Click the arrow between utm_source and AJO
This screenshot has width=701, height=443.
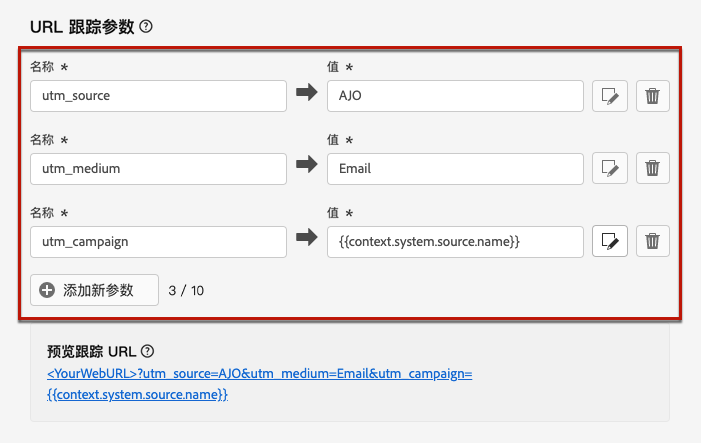[x=306, y=96]
